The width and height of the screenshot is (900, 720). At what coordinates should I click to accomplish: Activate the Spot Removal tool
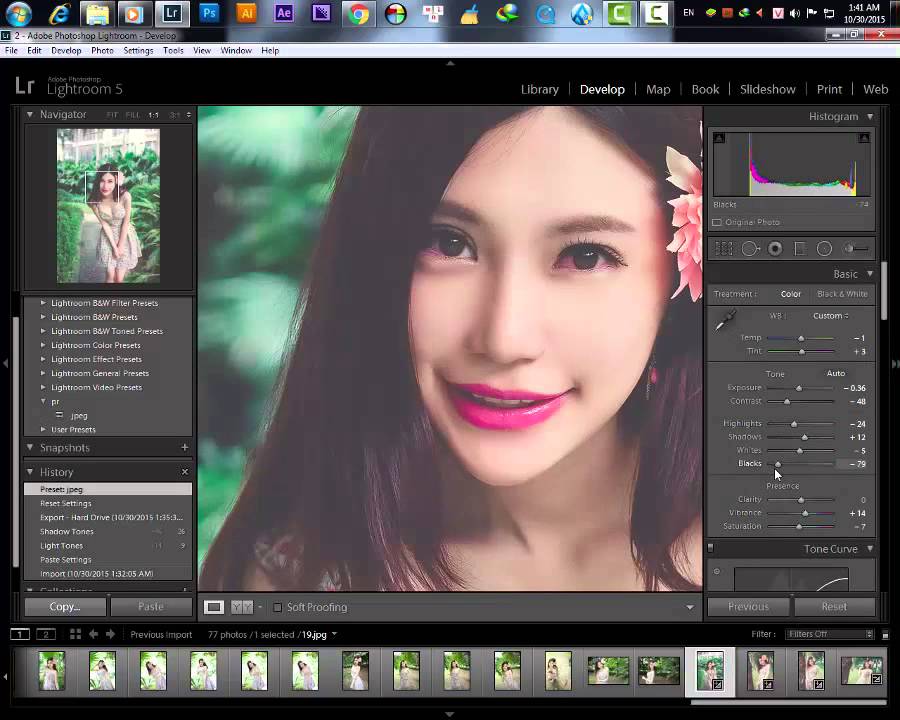[749, 249]
